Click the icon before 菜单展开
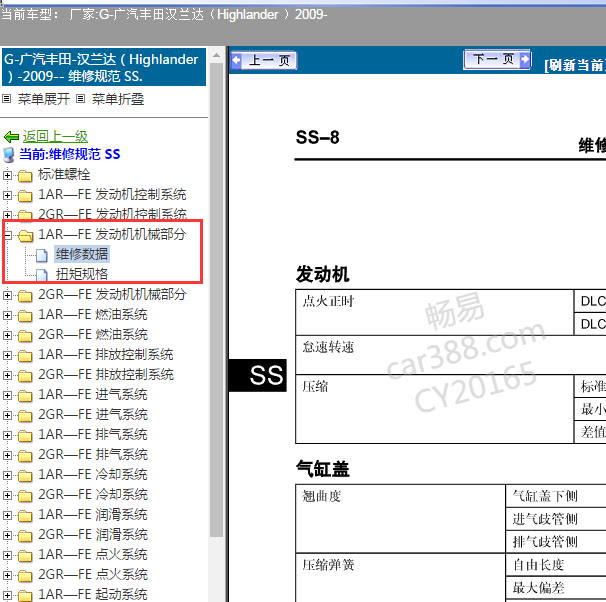 pyautogui.click(x=6, y=99)
